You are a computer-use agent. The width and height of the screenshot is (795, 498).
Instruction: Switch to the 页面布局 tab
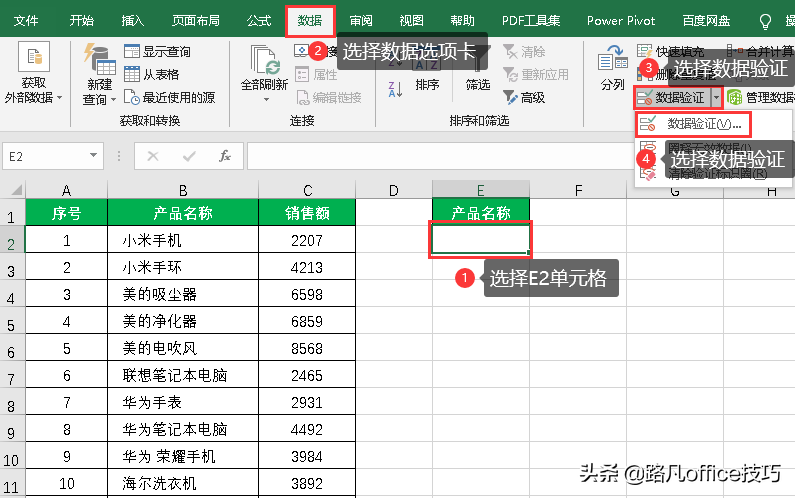pyautogui.click(x=196, y=21)
